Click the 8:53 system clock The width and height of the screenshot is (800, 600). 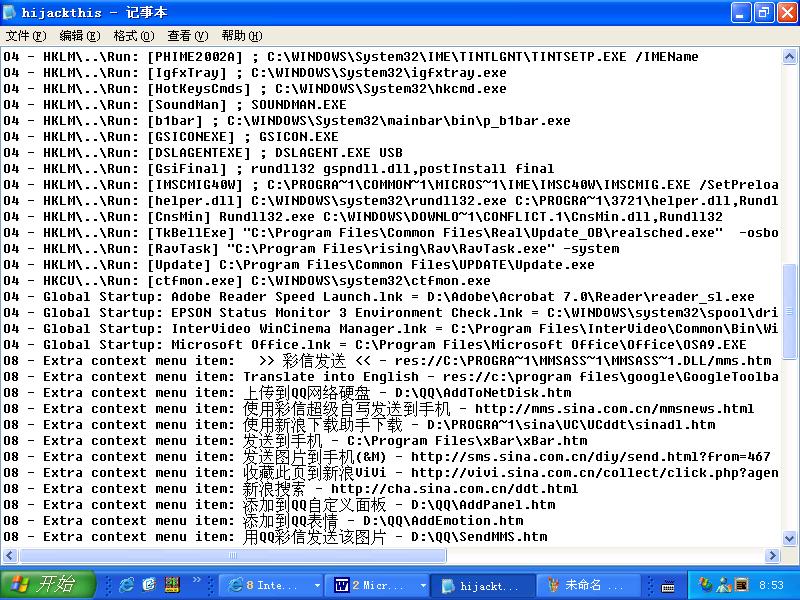tap(770, 585)
